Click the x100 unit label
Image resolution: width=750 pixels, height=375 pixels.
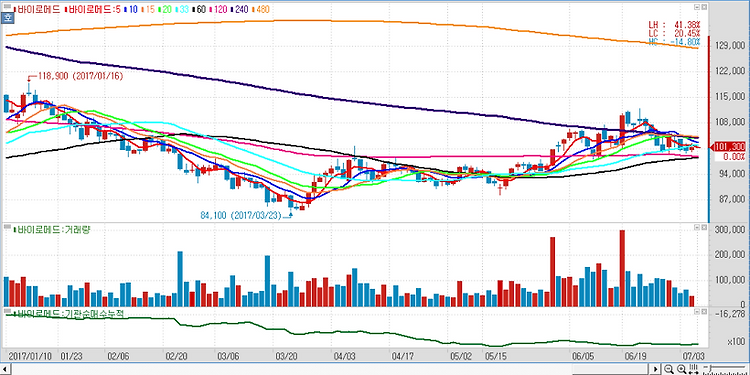[x=737, y=342]
